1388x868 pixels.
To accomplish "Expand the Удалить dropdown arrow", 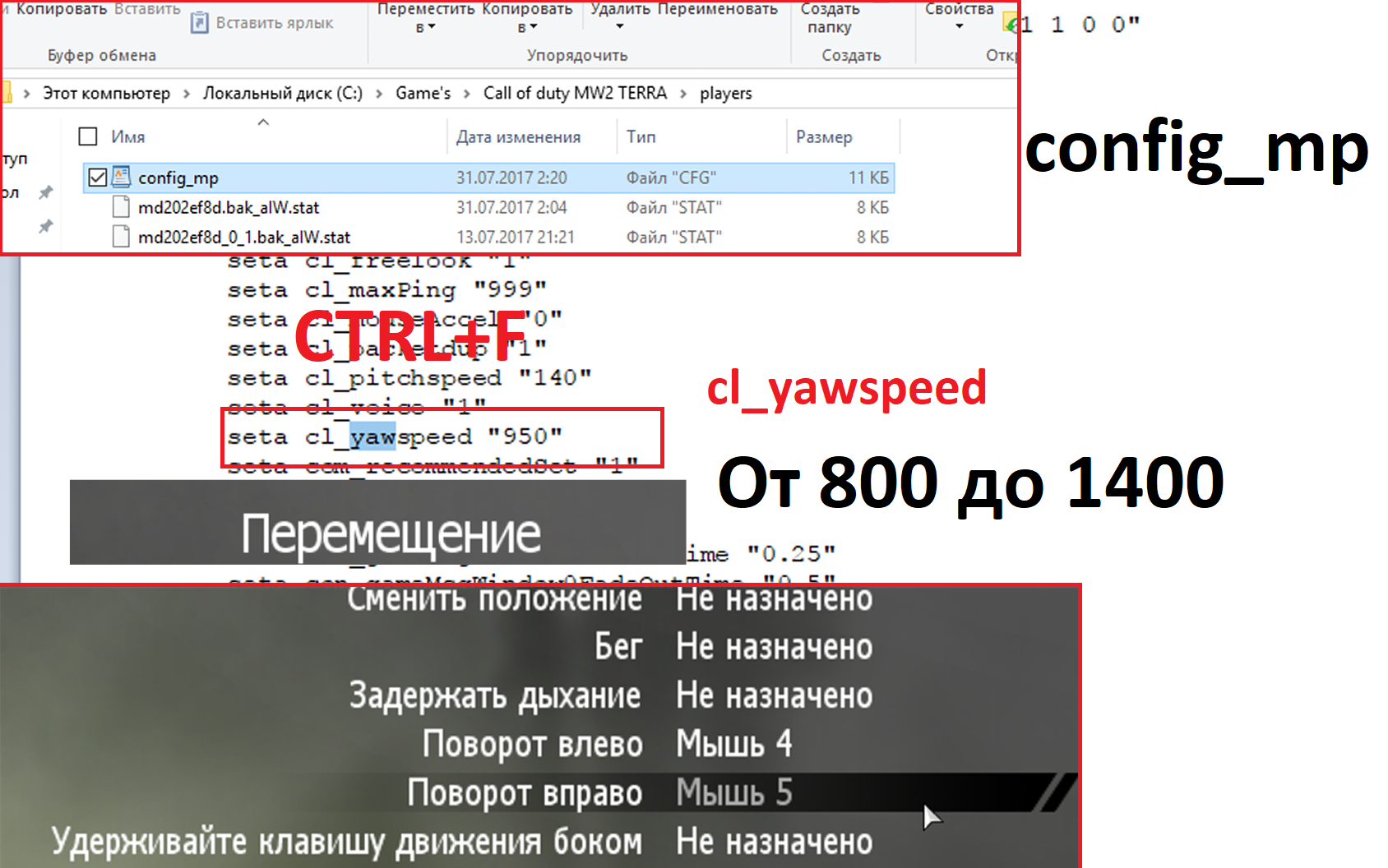I will [x=620, y=26].
